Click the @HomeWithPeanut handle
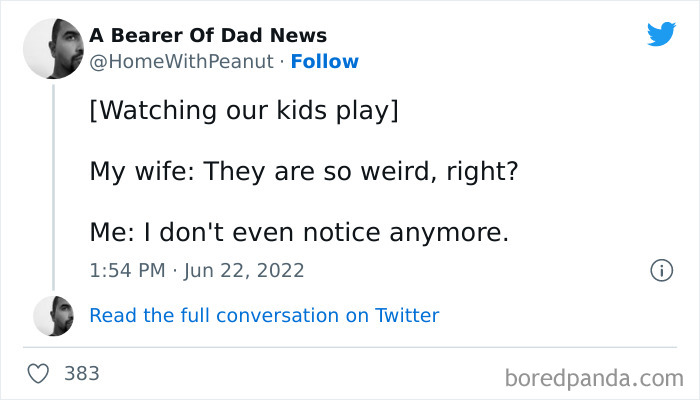 pos(180,62)
